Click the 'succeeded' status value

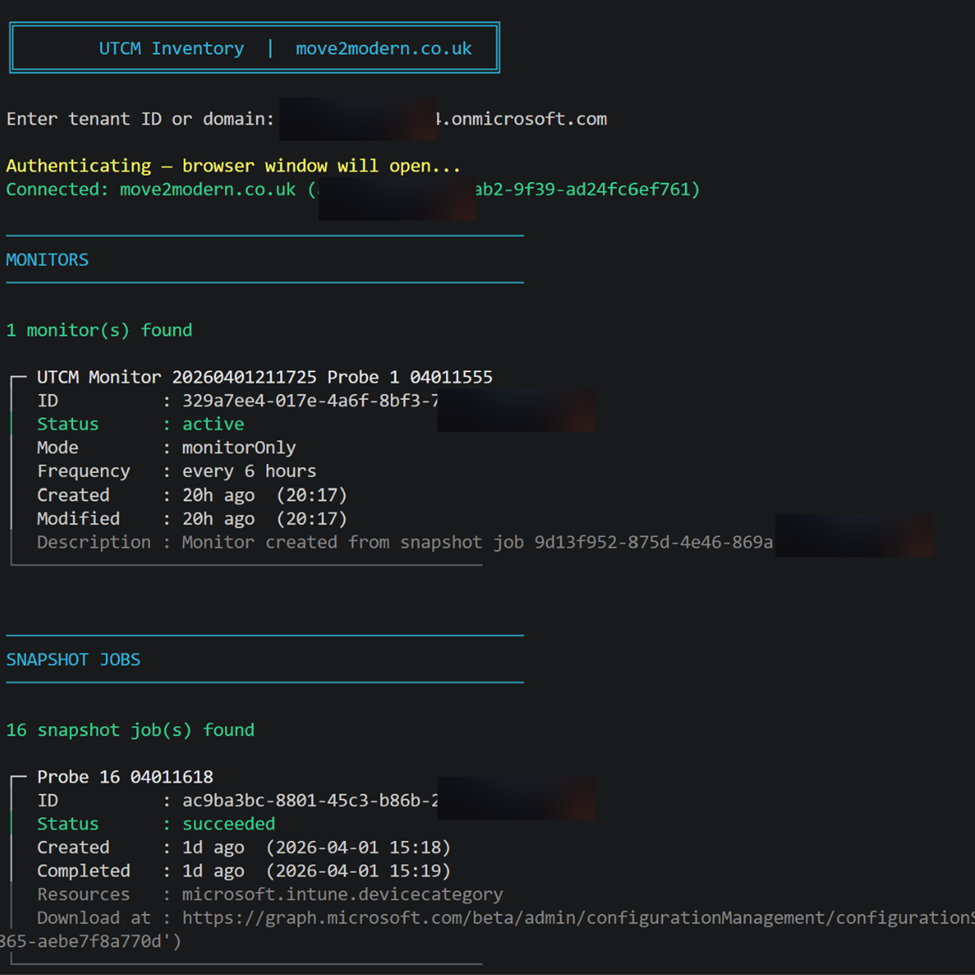(228, 824)
